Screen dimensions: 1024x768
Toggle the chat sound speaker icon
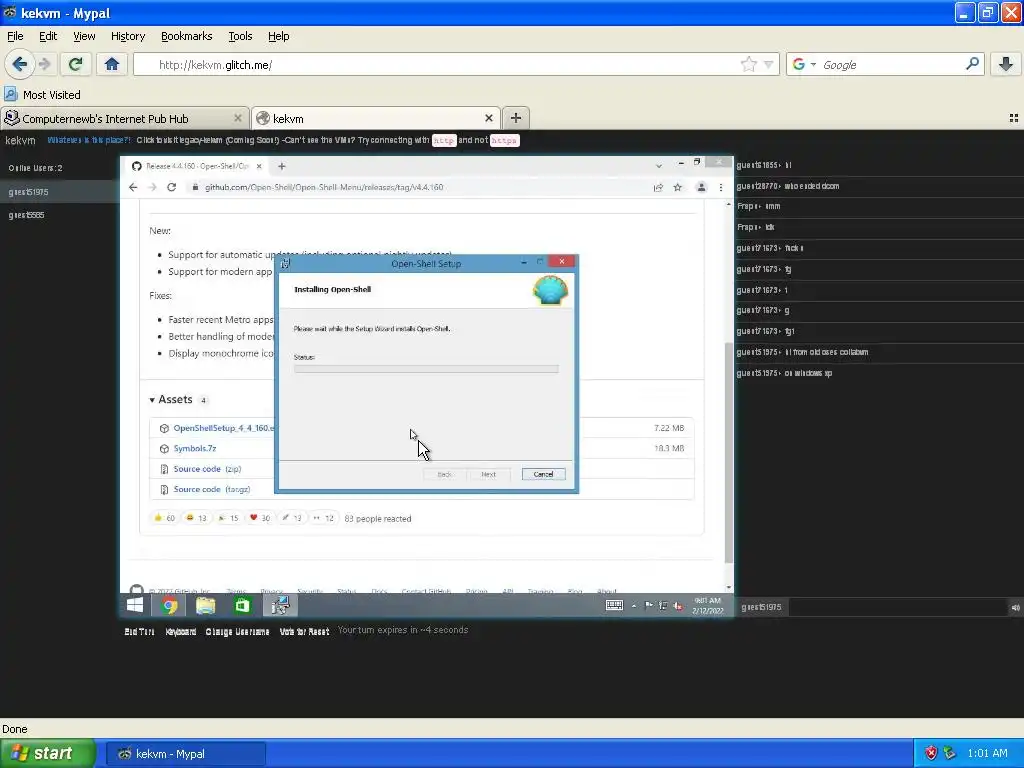pos(1016,607)
